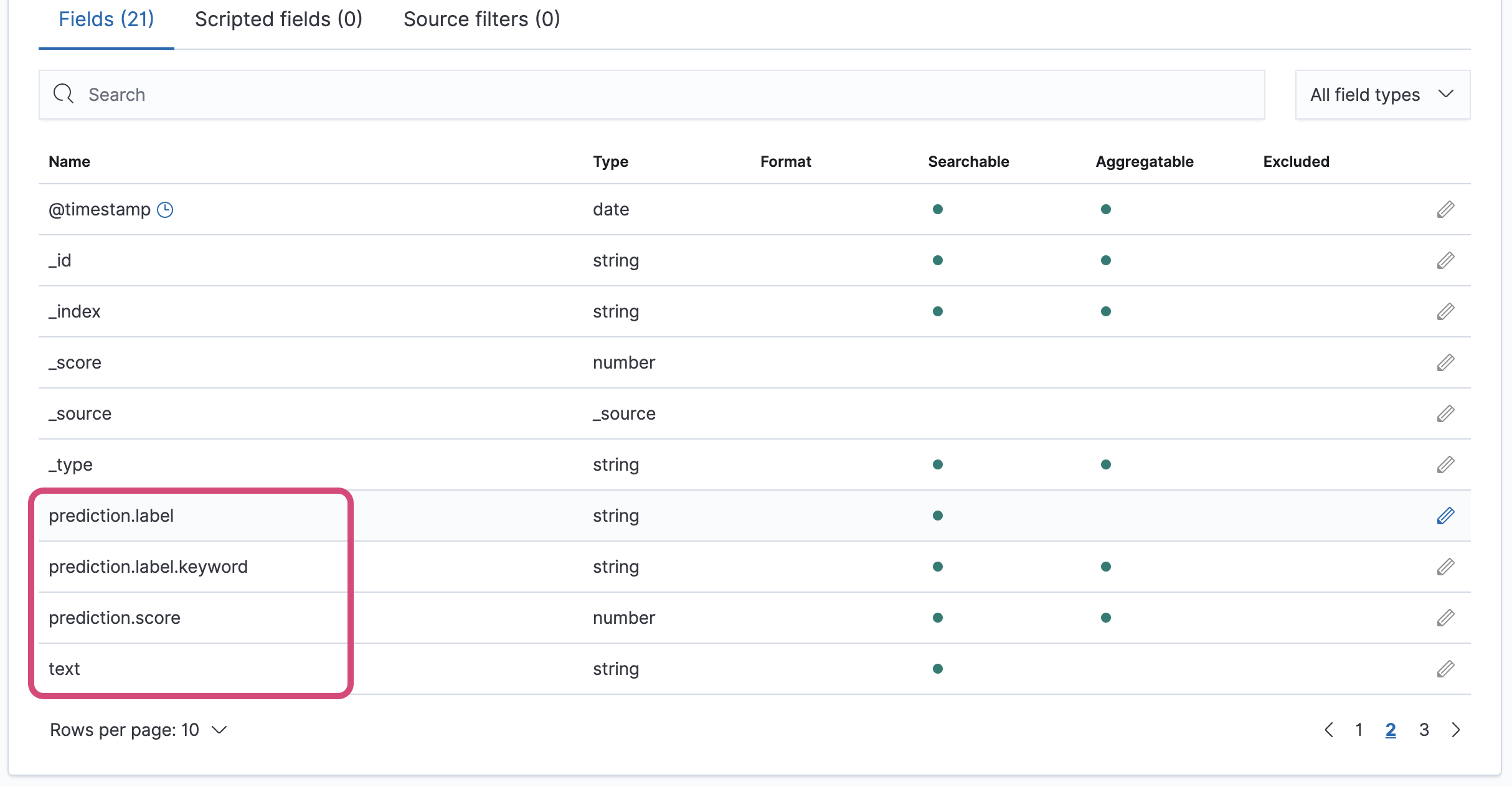1512x787 pixels.
Task: Select the _type field name
Action: point(70,464)
